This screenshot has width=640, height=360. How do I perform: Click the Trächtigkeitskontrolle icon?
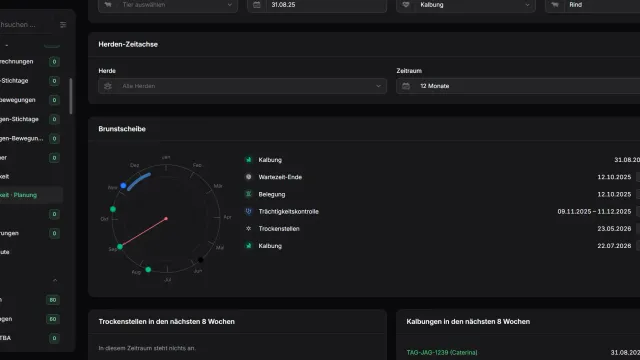pos(249,211)
